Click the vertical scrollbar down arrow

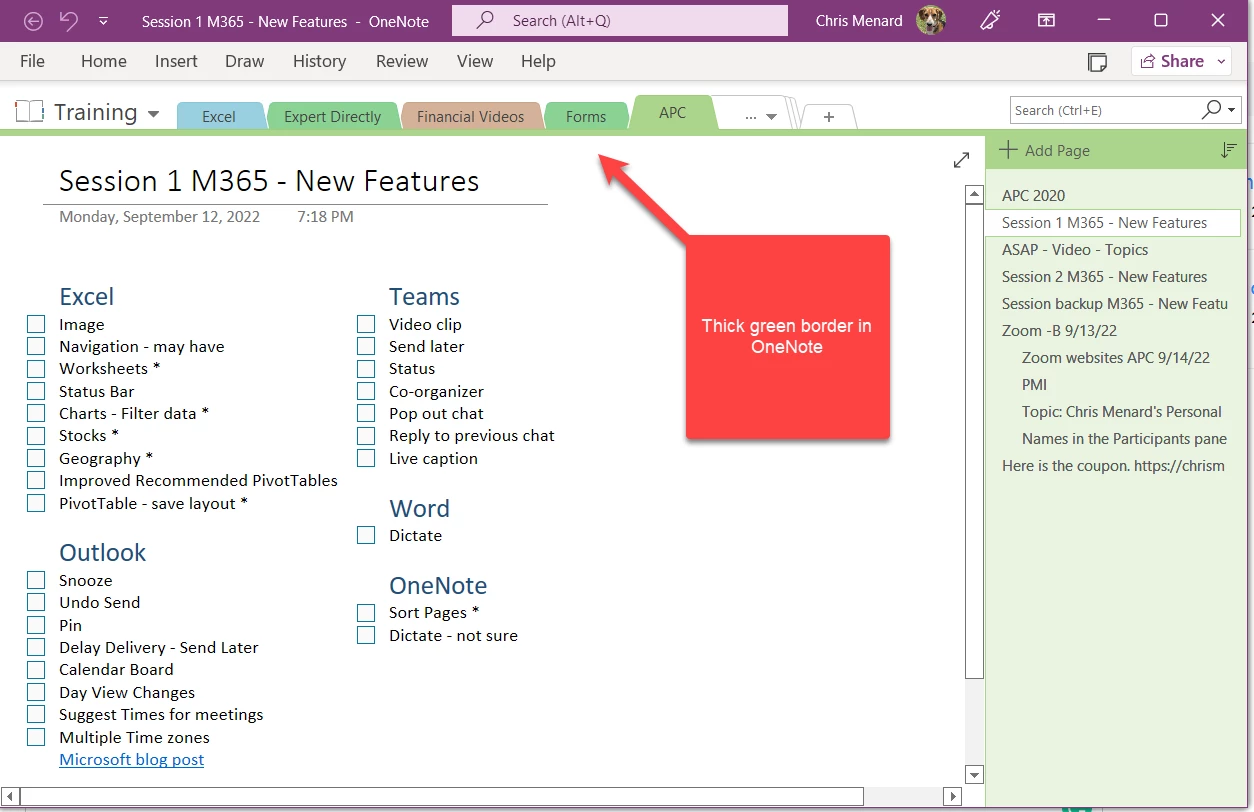[x=974, y=774]
